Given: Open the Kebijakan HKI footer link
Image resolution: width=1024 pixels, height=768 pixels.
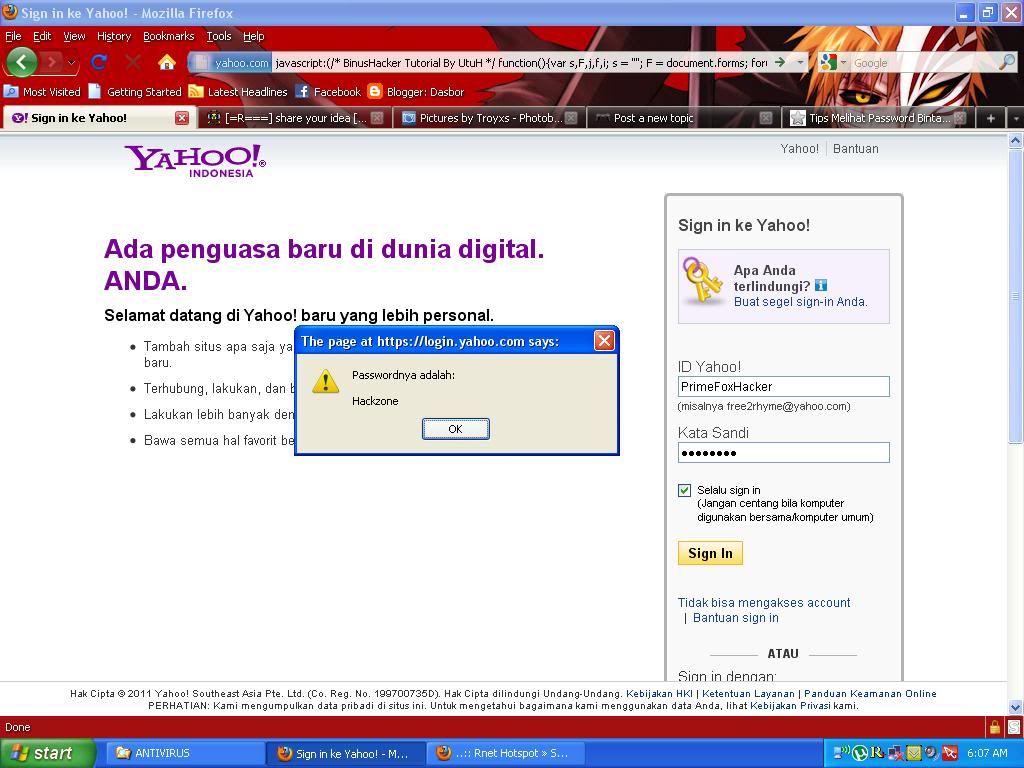Looking at the screenshot, I should tap(659, 694).
